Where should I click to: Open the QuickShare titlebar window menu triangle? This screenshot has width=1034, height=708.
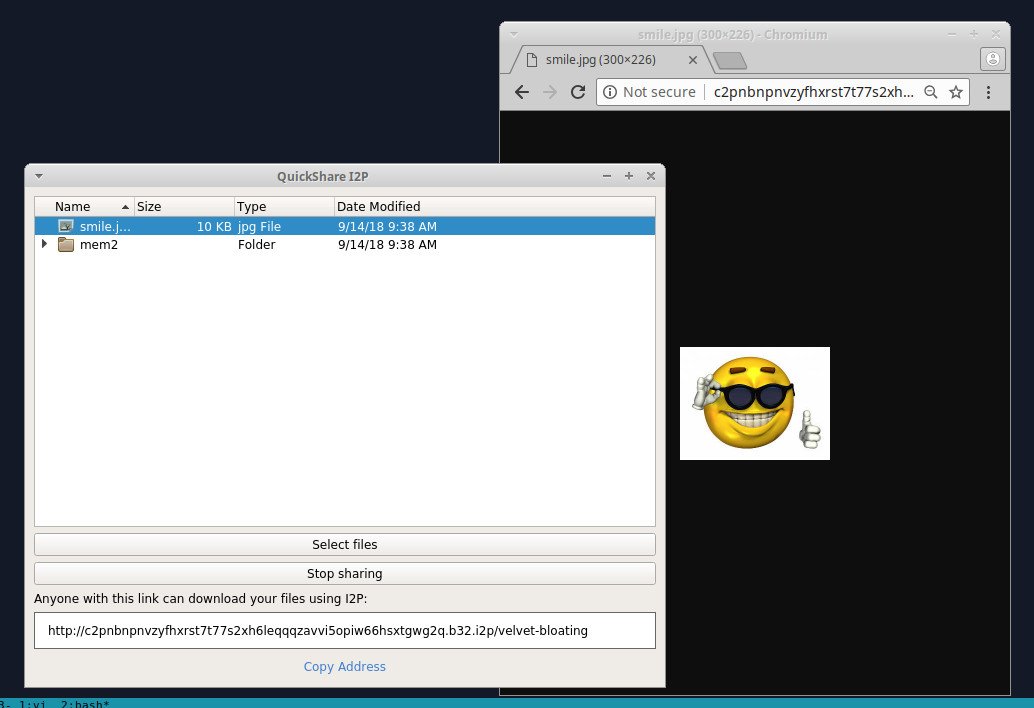tap(38, 175)
